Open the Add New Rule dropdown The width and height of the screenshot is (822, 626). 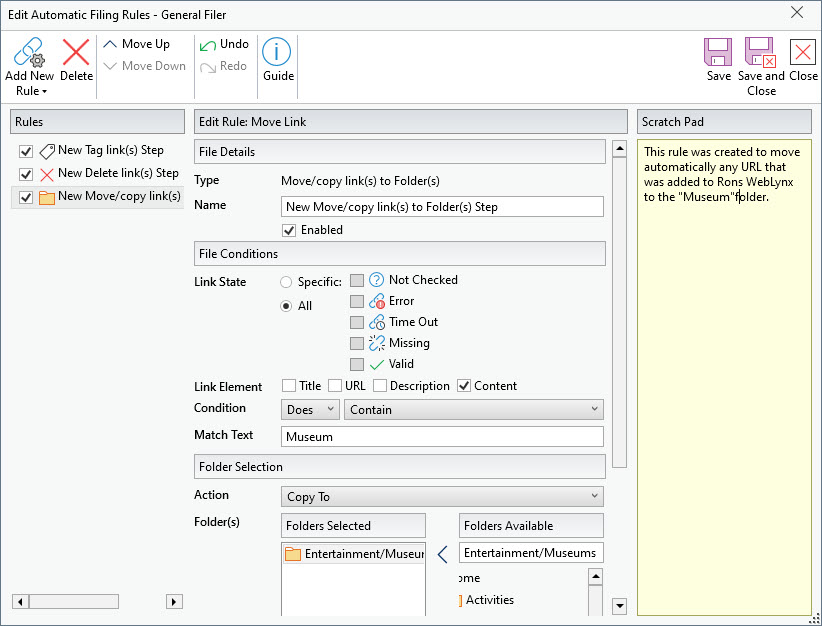tap(29, 67)
